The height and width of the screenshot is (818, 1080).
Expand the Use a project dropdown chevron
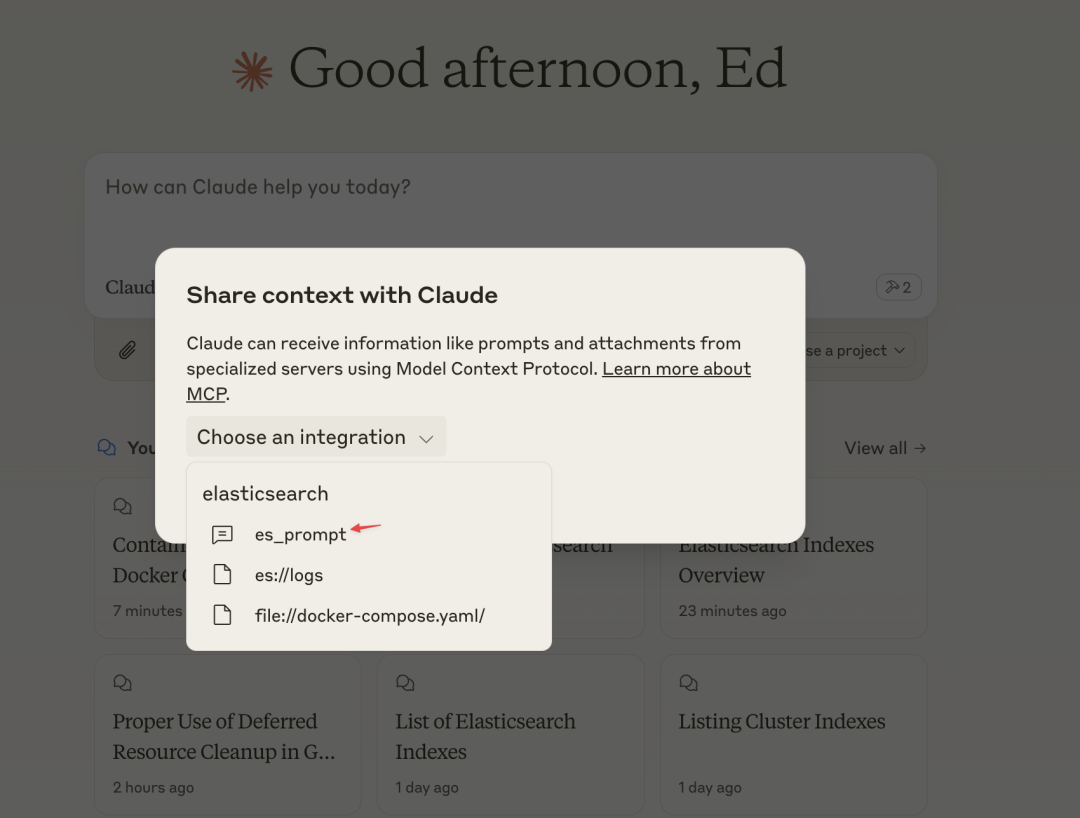[x=900, y=350]
